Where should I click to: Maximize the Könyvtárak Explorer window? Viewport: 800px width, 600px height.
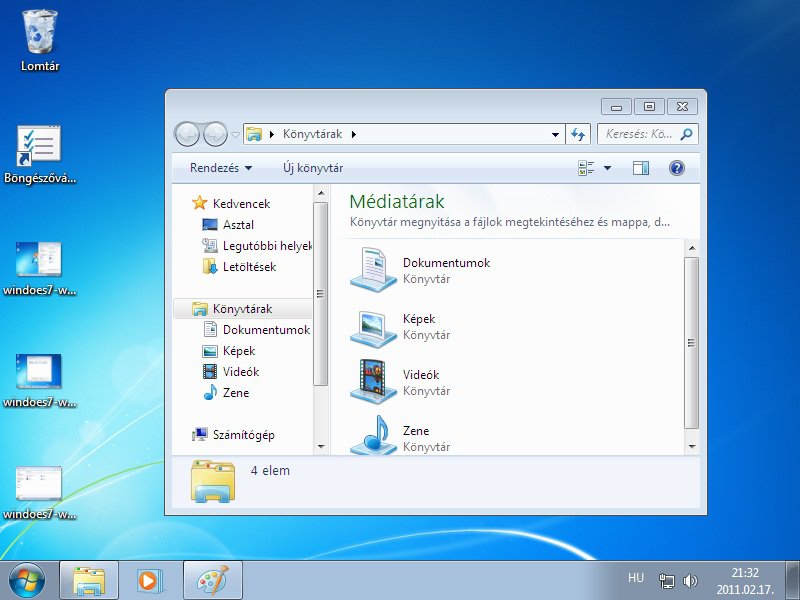[x=649, y=107]
